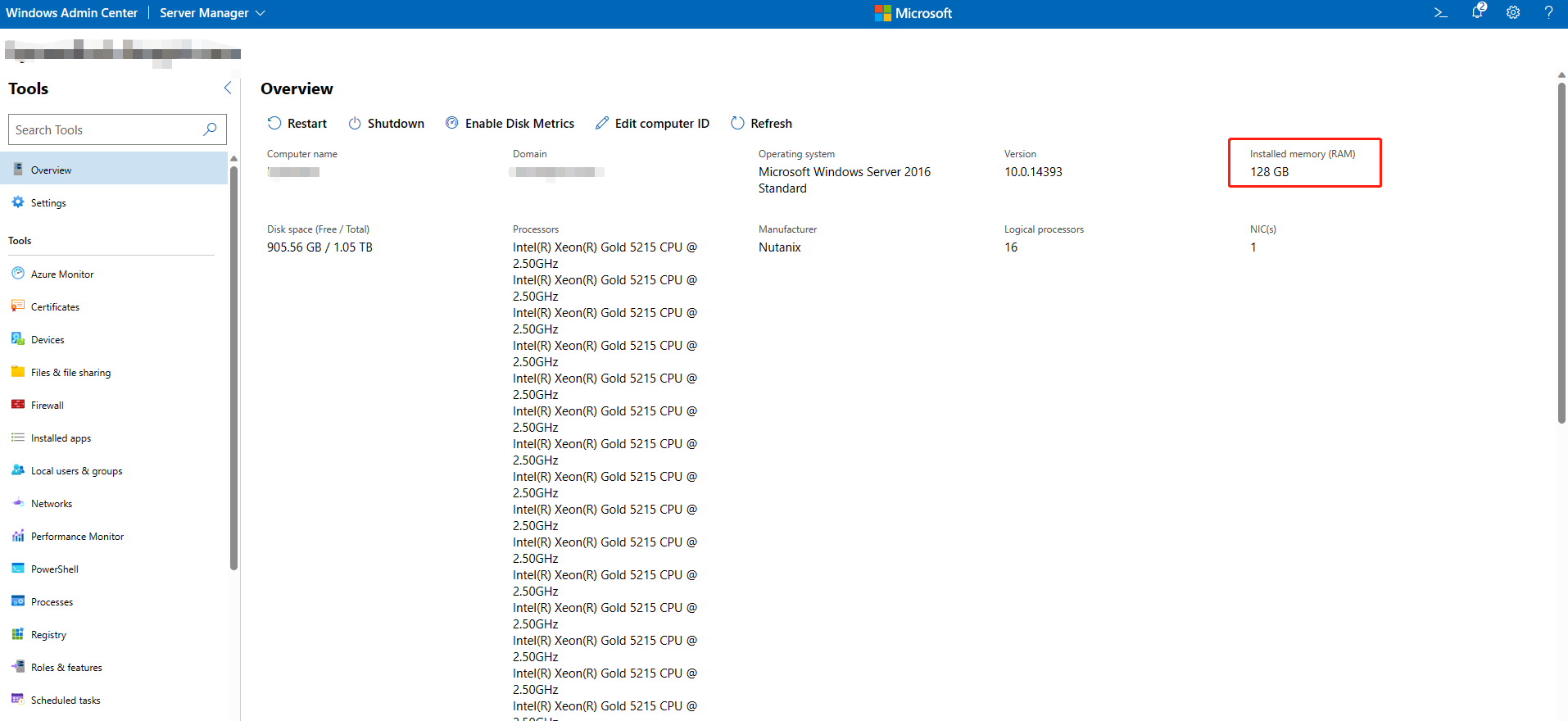Click the Firewall icon
Image resolution: width=1568 pixels, height=721 pixels.
pyautogui.click(x=18, y=405)
